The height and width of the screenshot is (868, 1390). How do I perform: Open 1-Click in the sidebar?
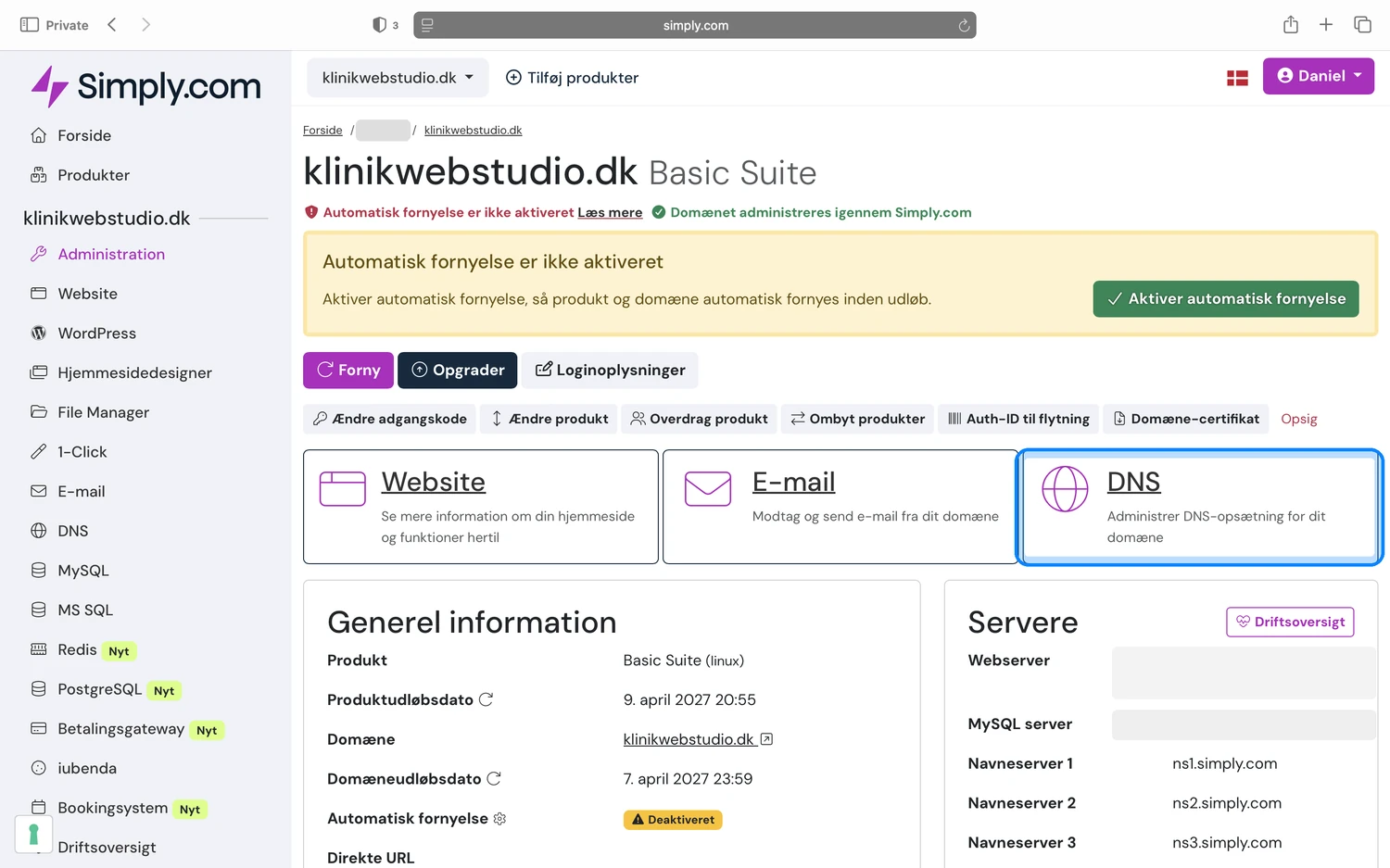[x=82, y=452]
